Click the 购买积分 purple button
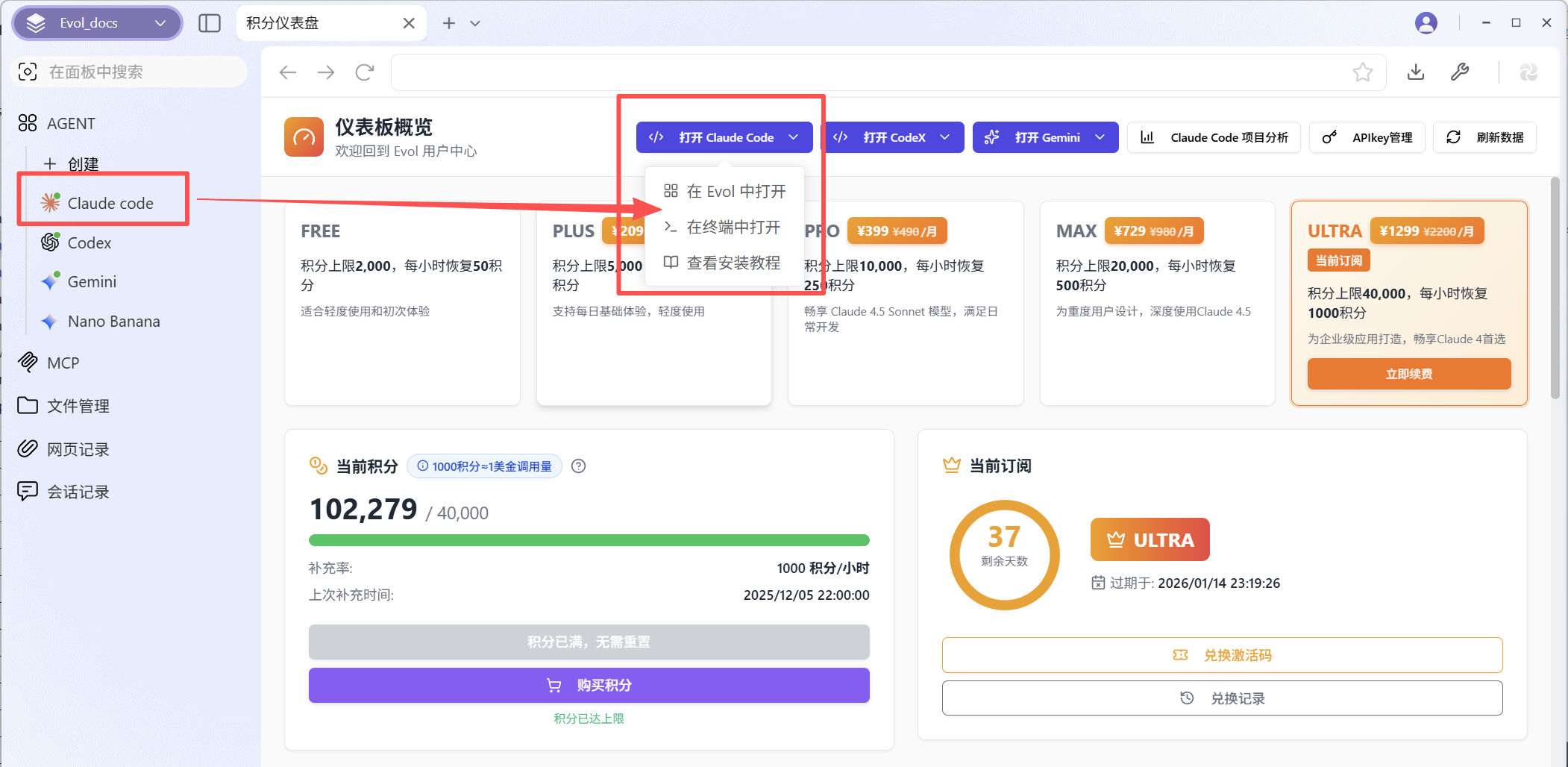 click(589, 685)
